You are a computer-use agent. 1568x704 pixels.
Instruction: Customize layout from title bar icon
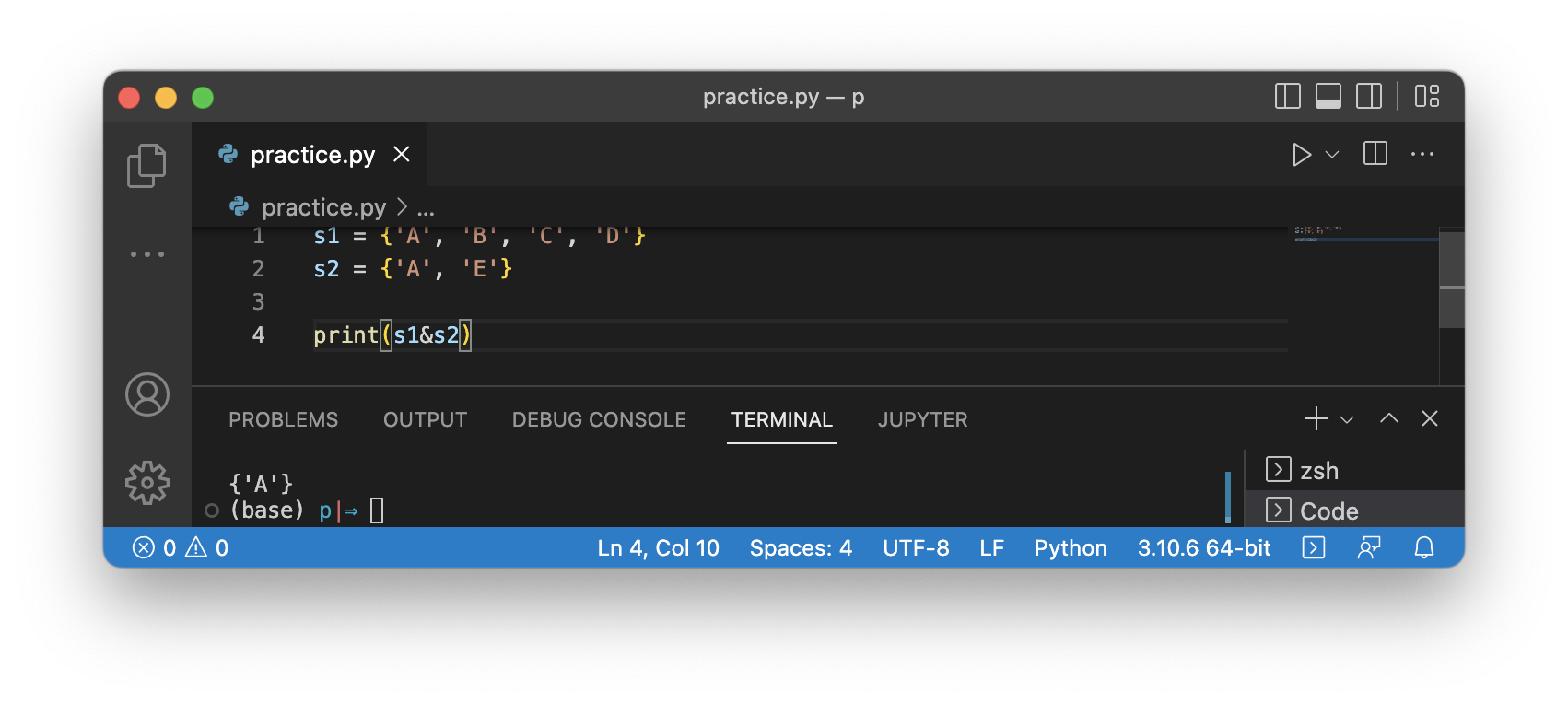click(1427, 96)
